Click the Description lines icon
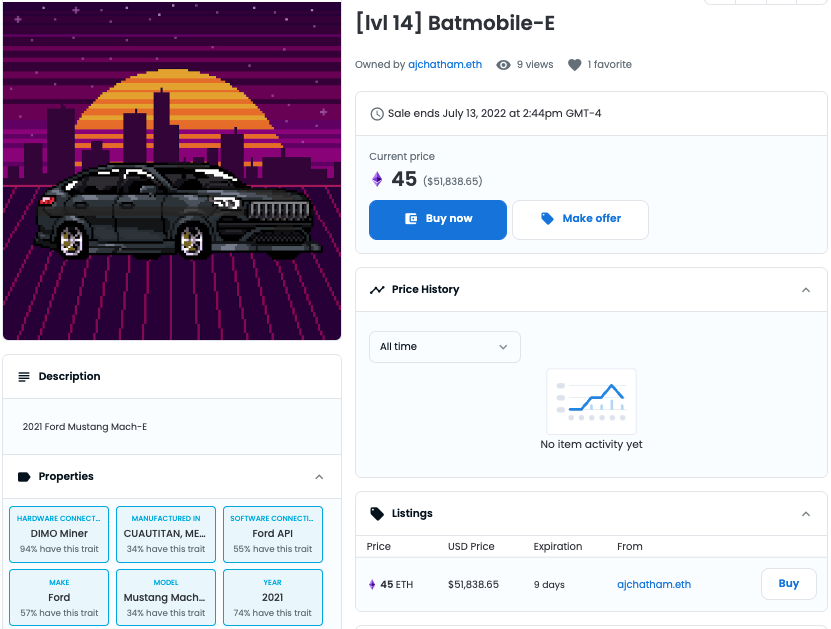This screenshot has height=629, width=831. (x=24, y=377)
